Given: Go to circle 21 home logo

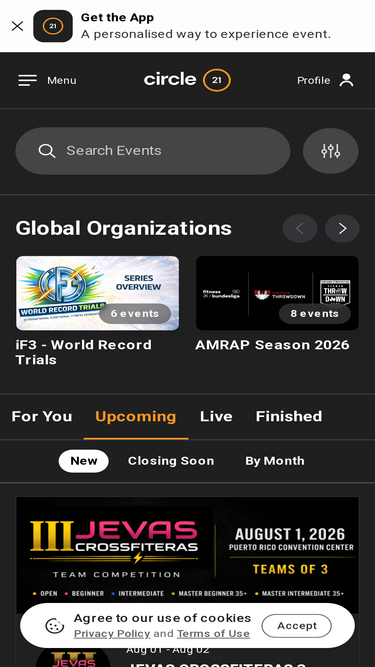Looking at the screenshot, I should point(188,80).
